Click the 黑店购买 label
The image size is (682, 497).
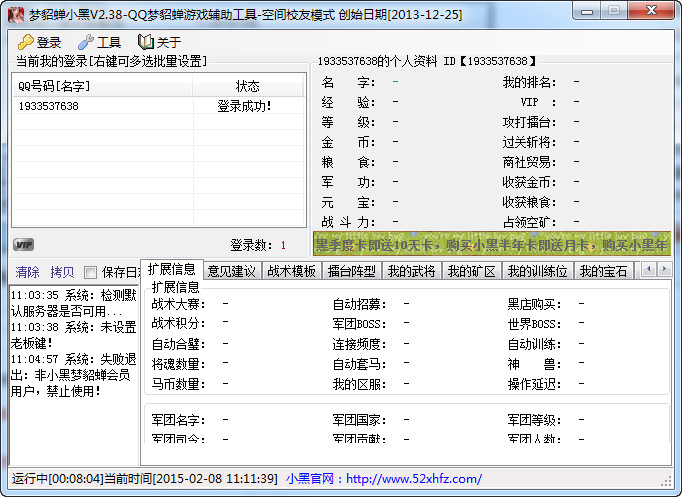click(534, 304)
